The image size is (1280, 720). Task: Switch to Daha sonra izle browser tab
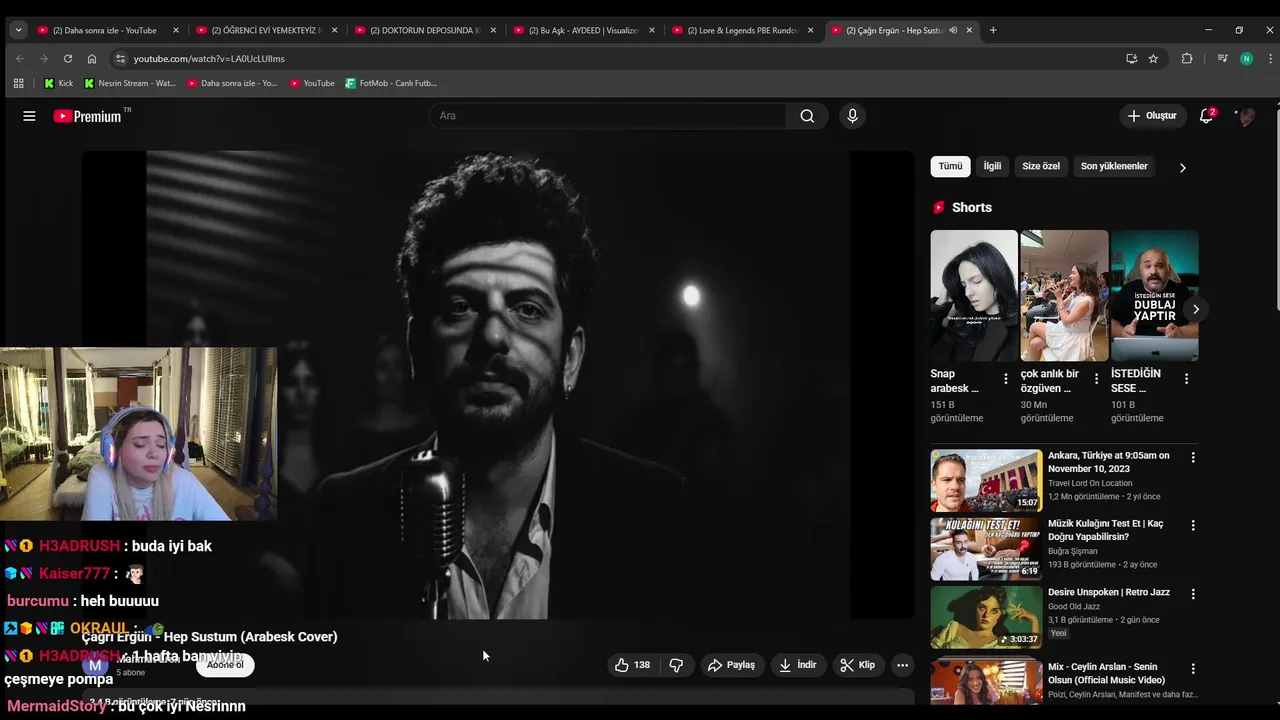109,30
